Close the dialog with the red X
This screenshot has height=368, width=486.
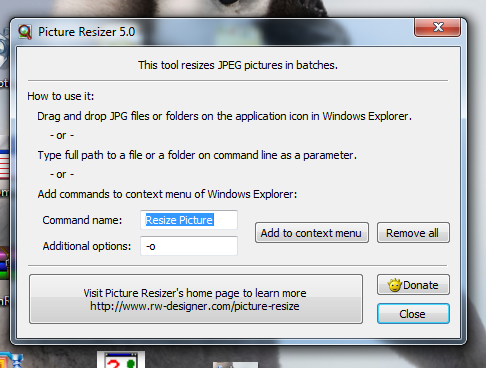tap(438, 27)
